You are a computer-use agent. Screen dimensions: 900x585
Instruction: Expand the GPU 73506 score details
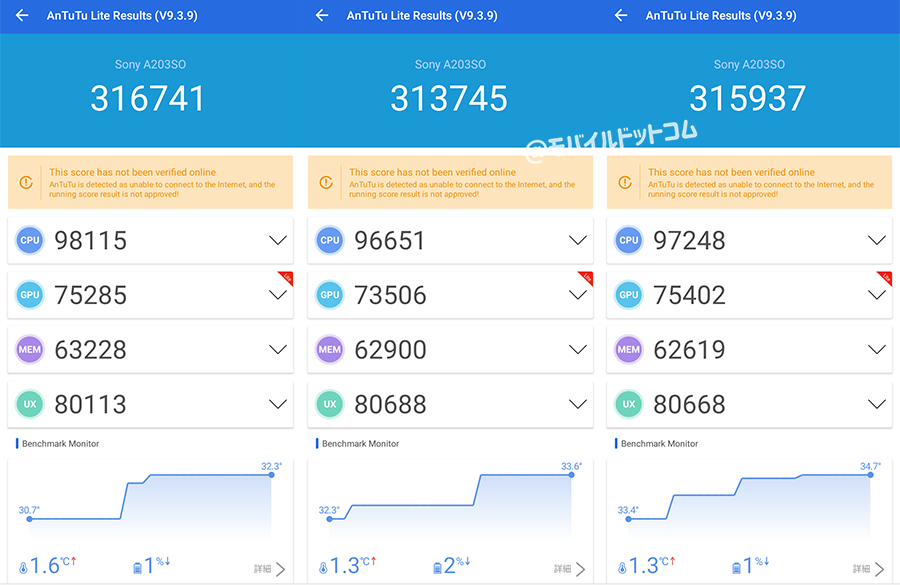pos(578,295)
